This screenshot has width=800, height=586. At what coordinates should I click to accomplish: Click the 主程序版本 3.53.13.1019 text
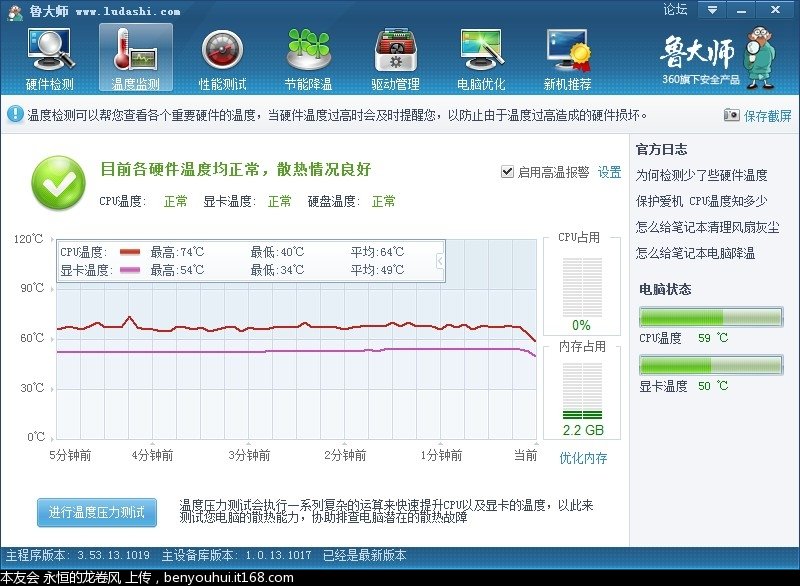78,555
